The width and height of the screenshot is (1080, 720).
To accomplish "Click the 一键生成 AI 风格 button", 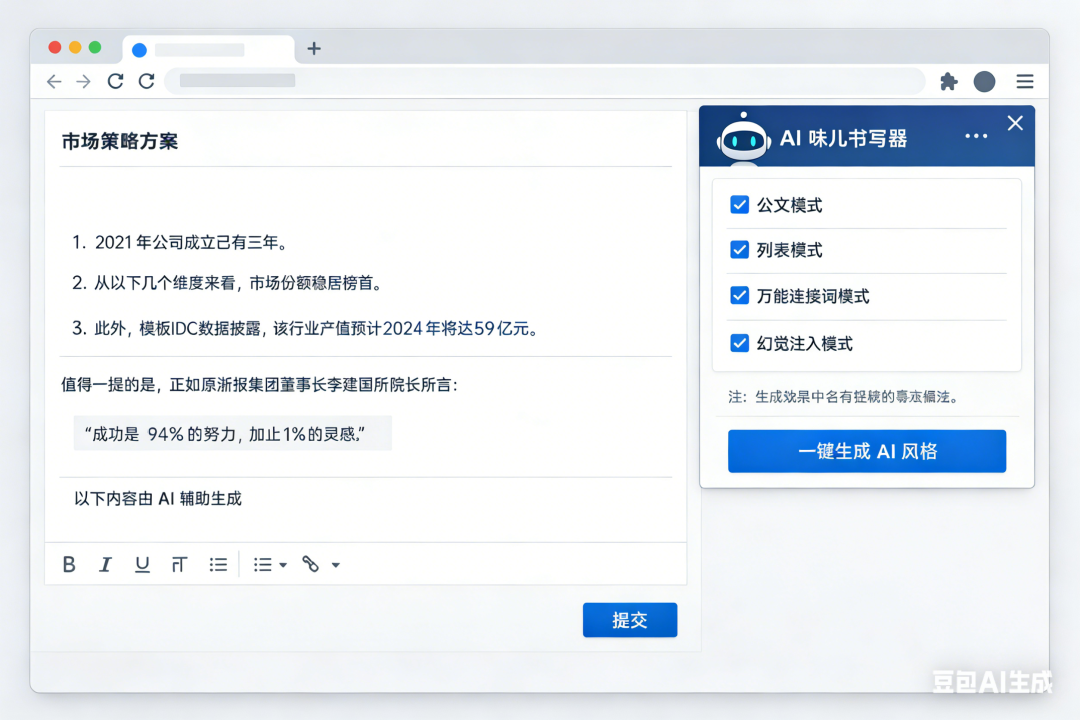I will (x=866, y=451).
